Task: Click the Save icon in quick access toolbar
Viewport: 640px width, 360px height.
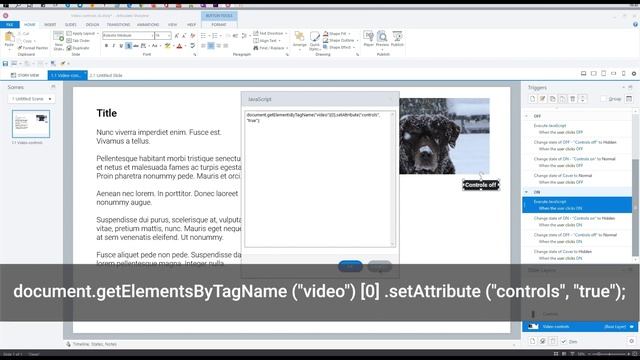Action: click(5, 63)
